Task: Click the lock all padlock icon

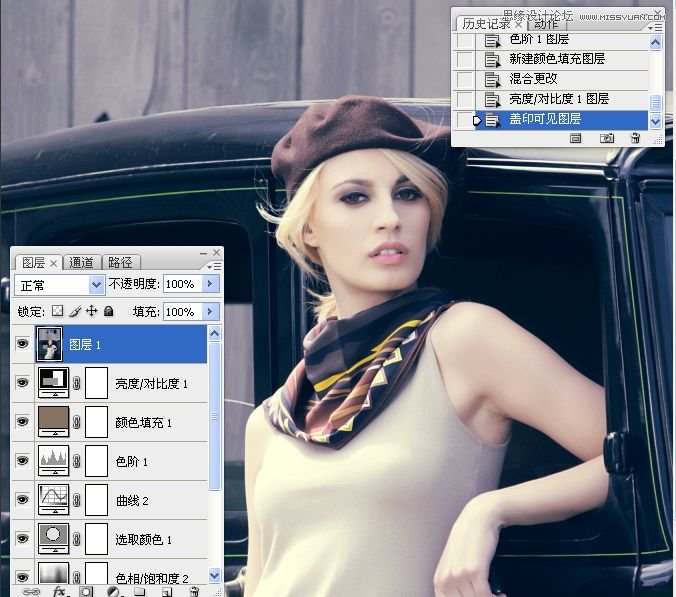Action: pos(108,312)
